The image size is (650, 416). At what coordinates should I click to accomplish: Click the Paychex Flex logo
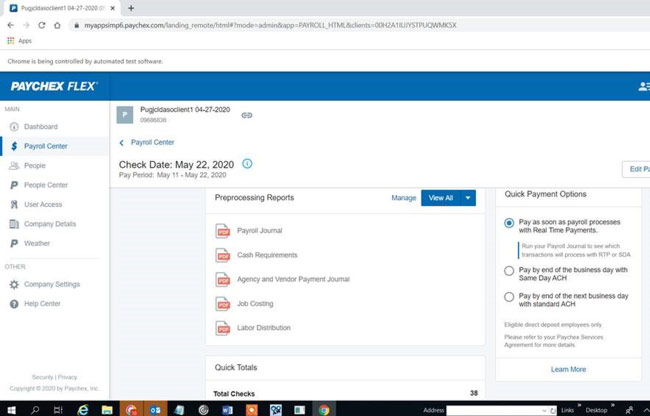pyautogui.click(x=54, y=86)
